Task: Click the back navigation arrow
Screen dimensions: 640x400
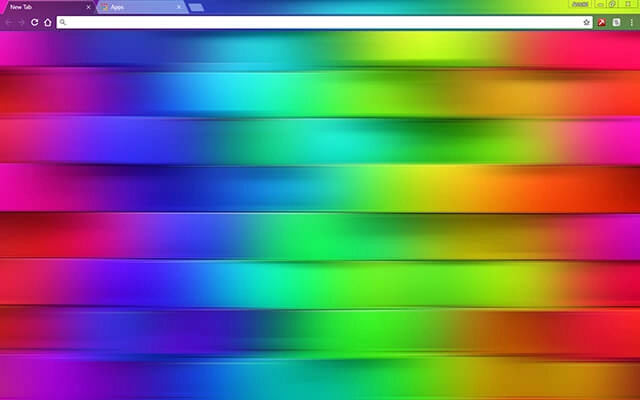Action: [x=9, y=22]
